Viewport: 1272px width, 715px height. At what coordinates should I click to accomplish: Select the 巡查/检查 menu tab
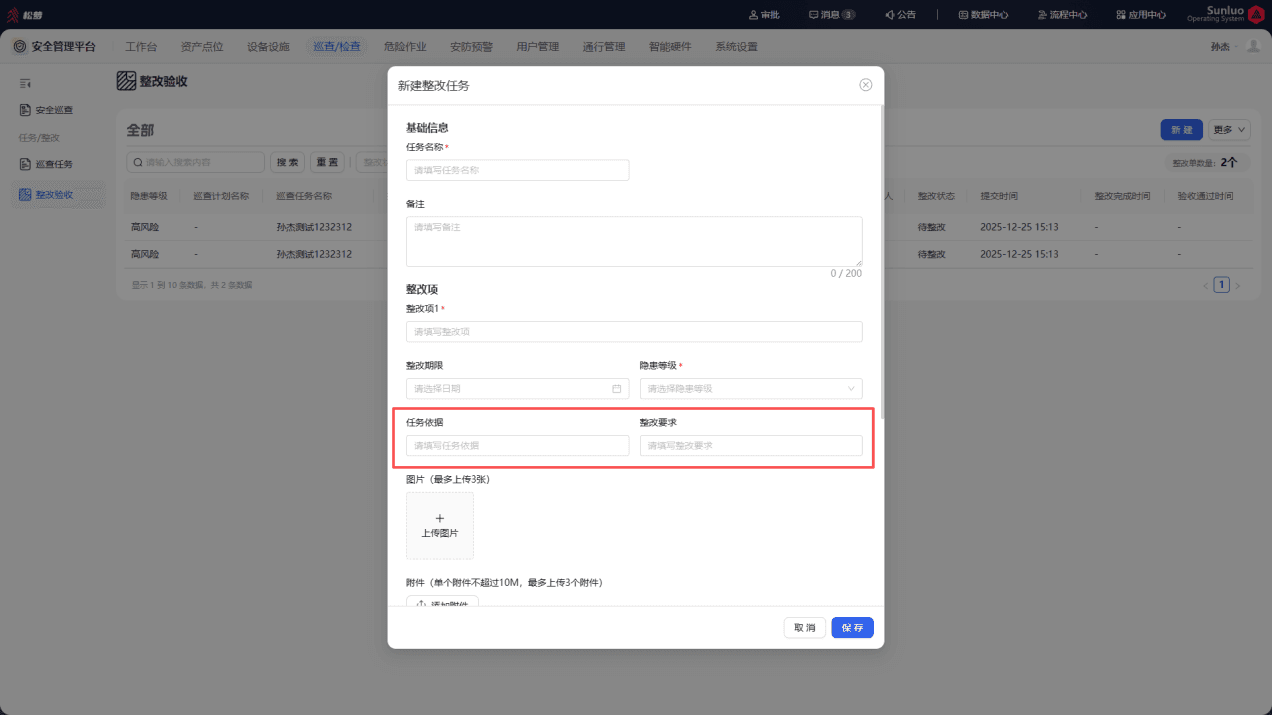[x=336, y=47]
